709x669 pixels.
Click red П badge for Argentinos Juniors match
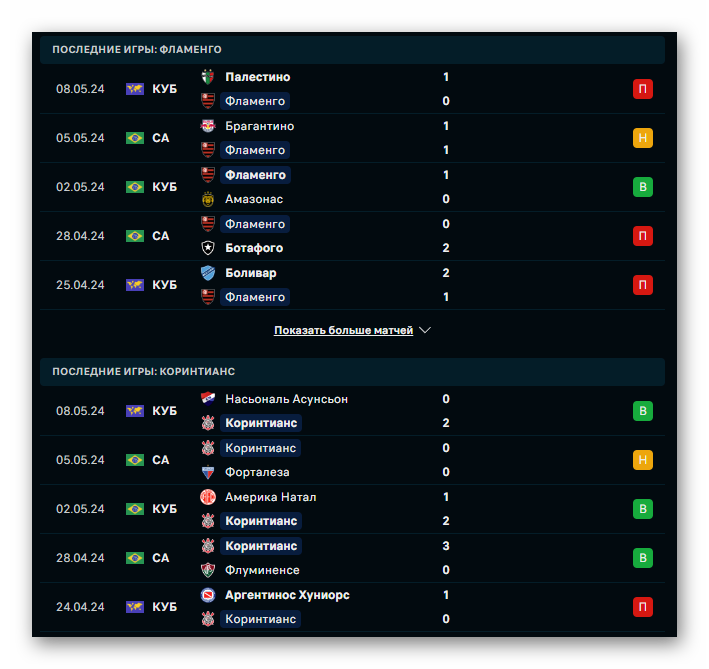[x=643, y=607]
